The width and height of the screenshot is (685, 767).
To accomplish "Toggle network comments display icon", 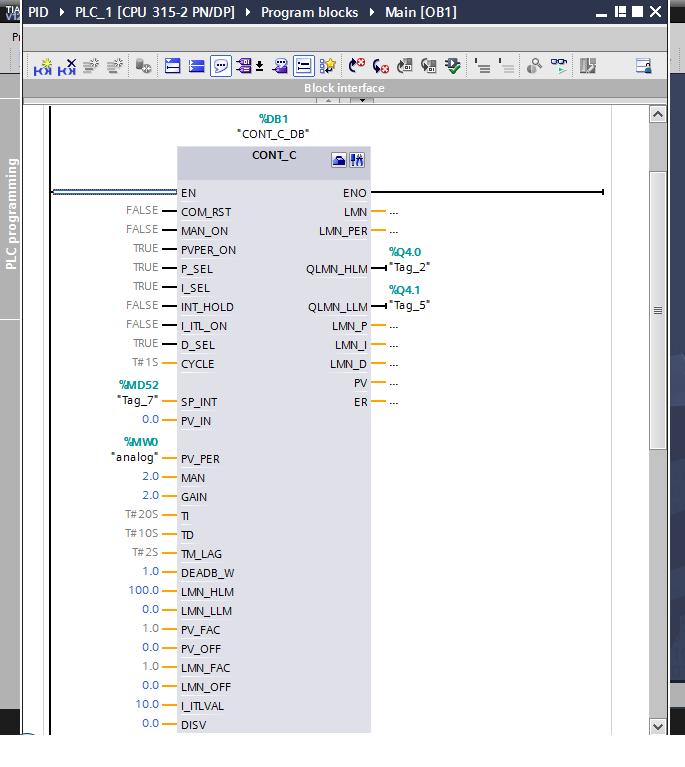I will click(280, 66).
